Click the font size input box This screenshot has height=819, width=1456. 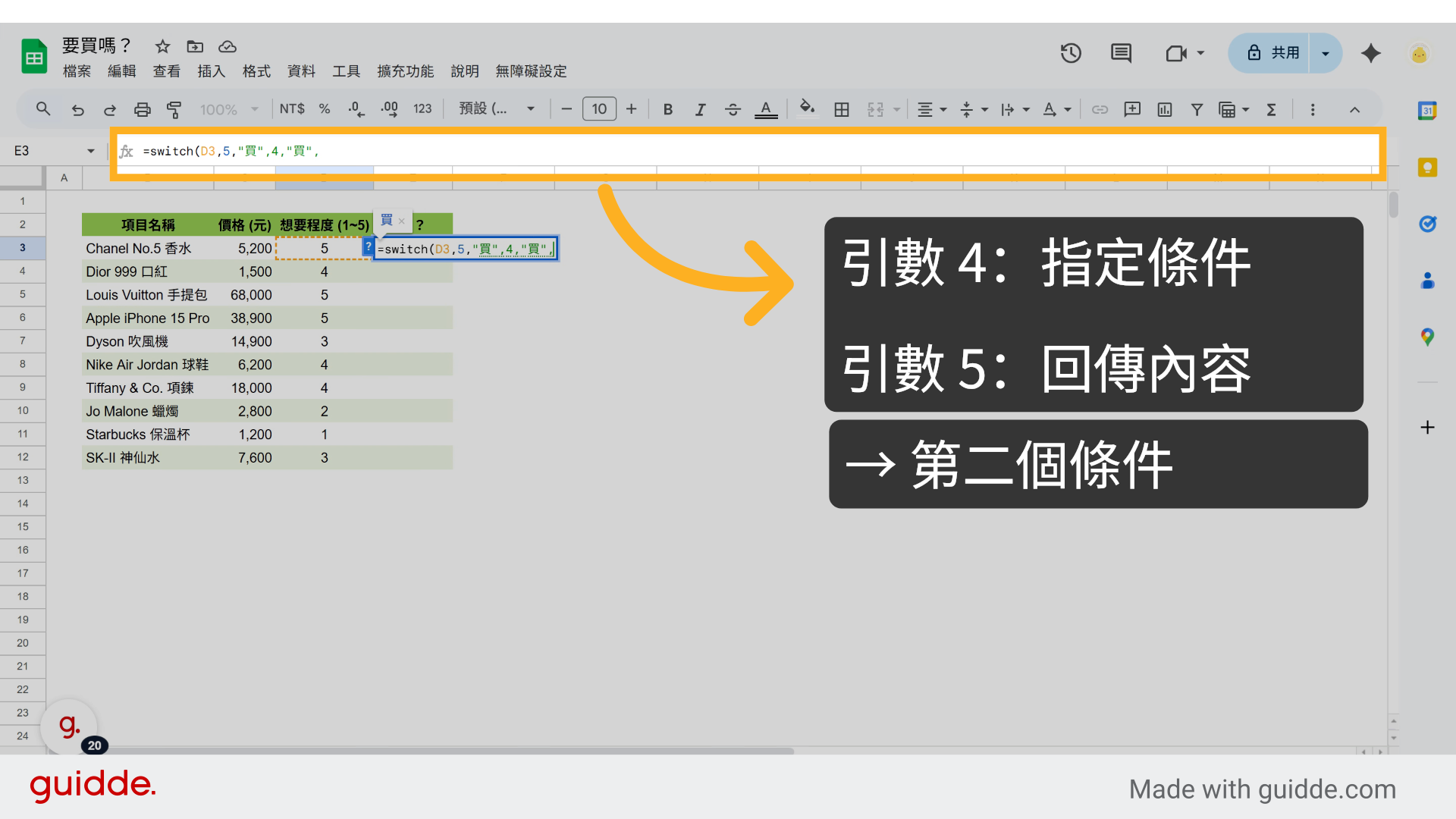pyautogui.click(x=599, y=109)
